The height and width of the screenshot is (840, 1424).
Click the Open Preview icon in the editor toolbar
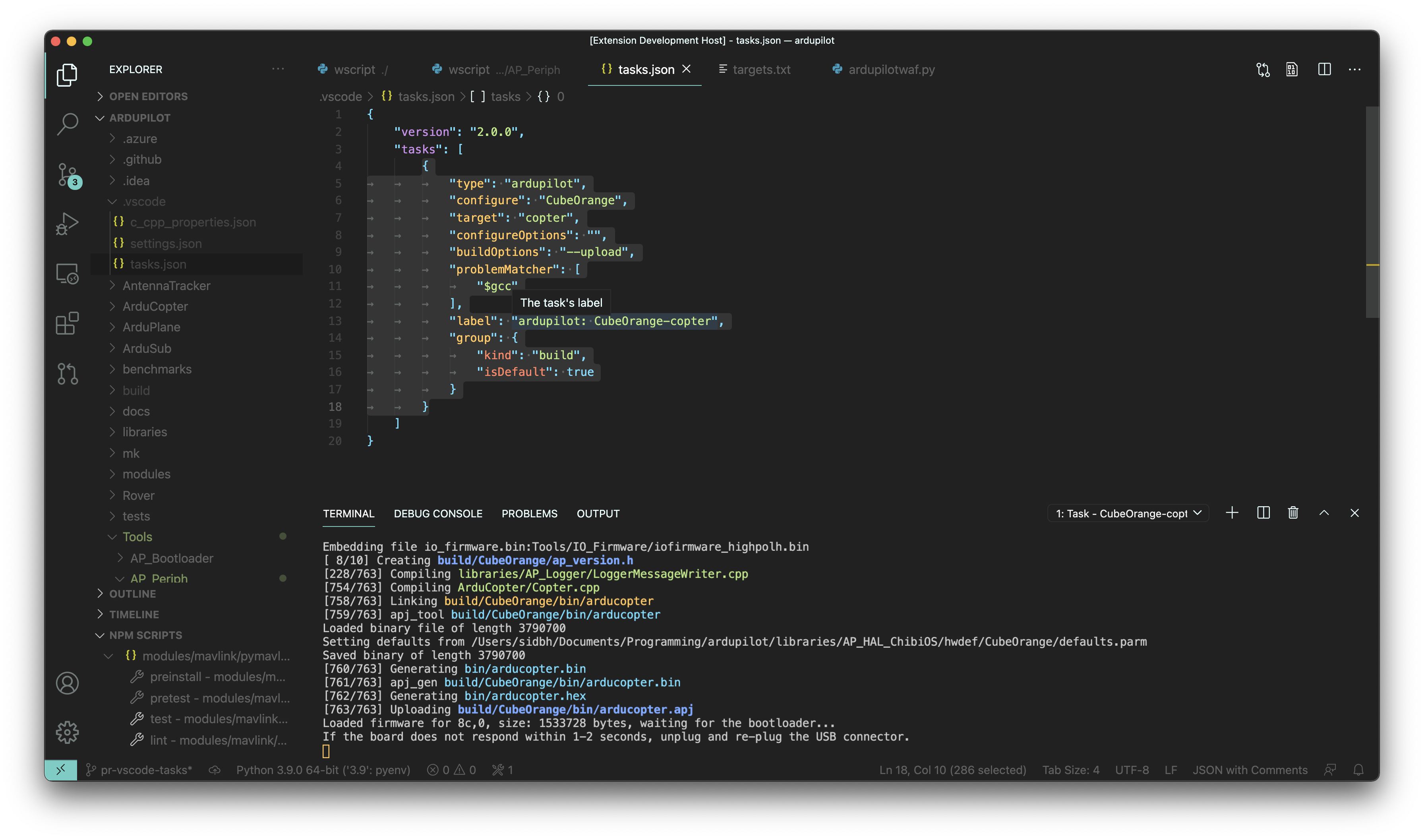(x=1292, y=70)
